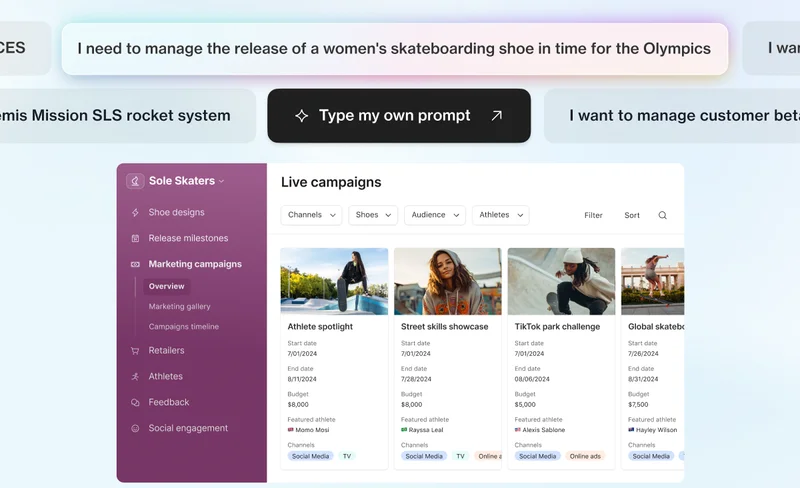Viewport: 800px width, 488px height.
Task: Go to Retailers in the sidebar
Action: pyautogui.click(x=166, y=351)
